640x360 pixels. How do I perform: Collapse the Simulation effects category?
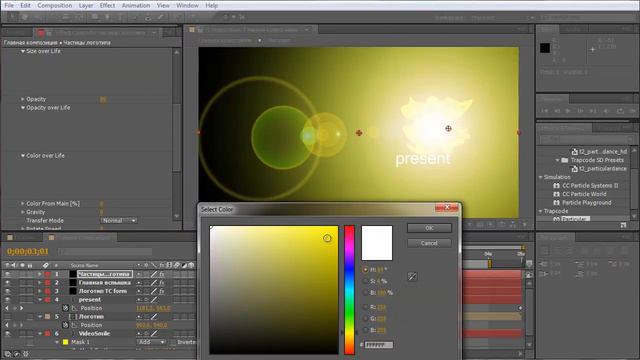[x=541, y=177]
